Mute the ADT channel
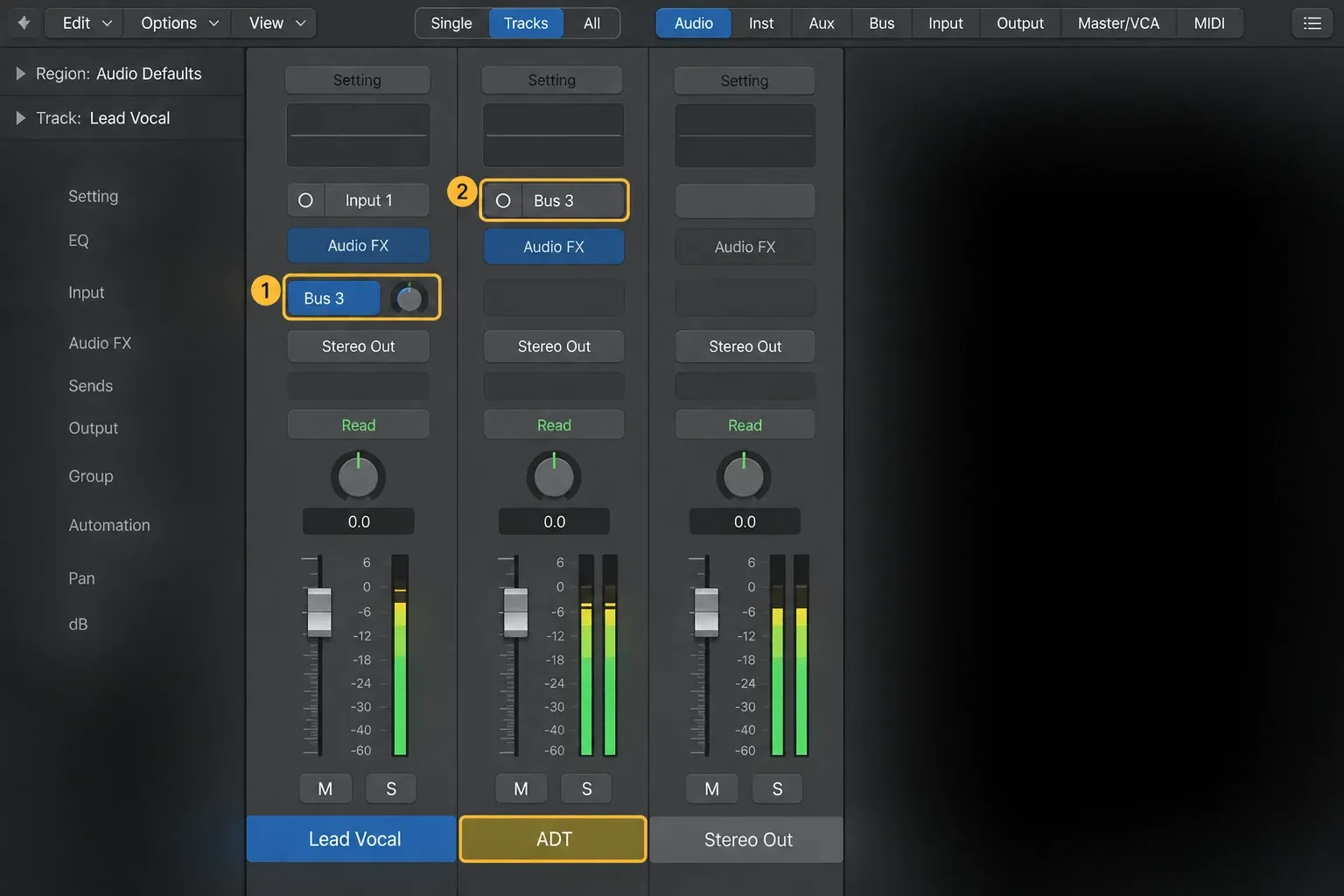 (x=521, y=788)
